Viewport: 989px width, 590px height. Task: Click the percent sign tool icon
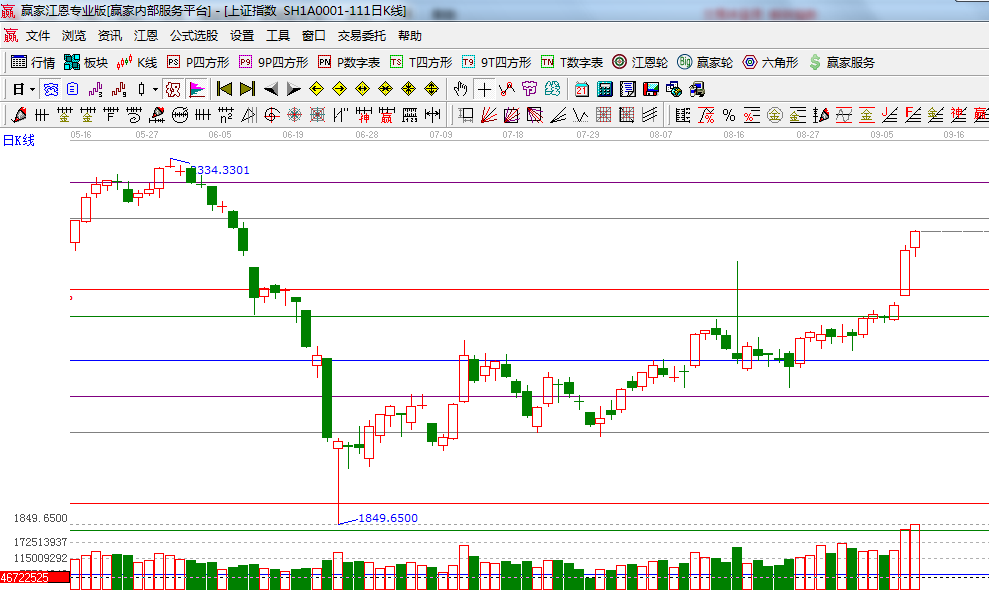[728, 115]
